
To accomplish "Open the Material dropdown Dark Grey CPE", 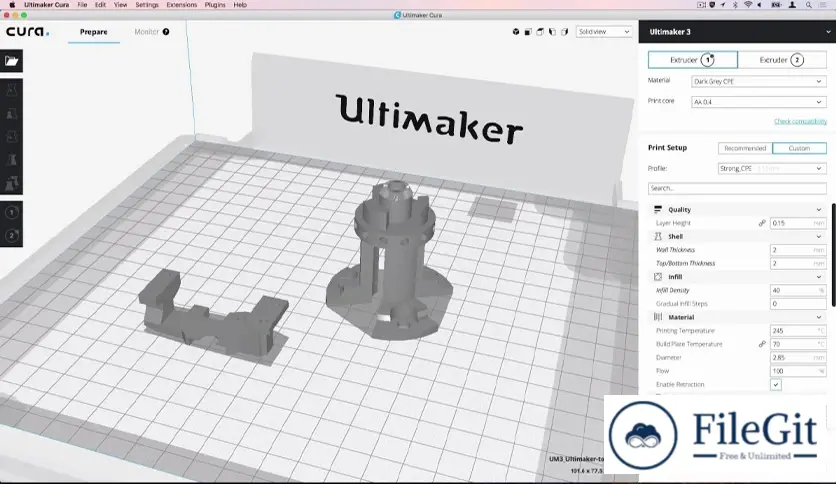I will point(759,82).
